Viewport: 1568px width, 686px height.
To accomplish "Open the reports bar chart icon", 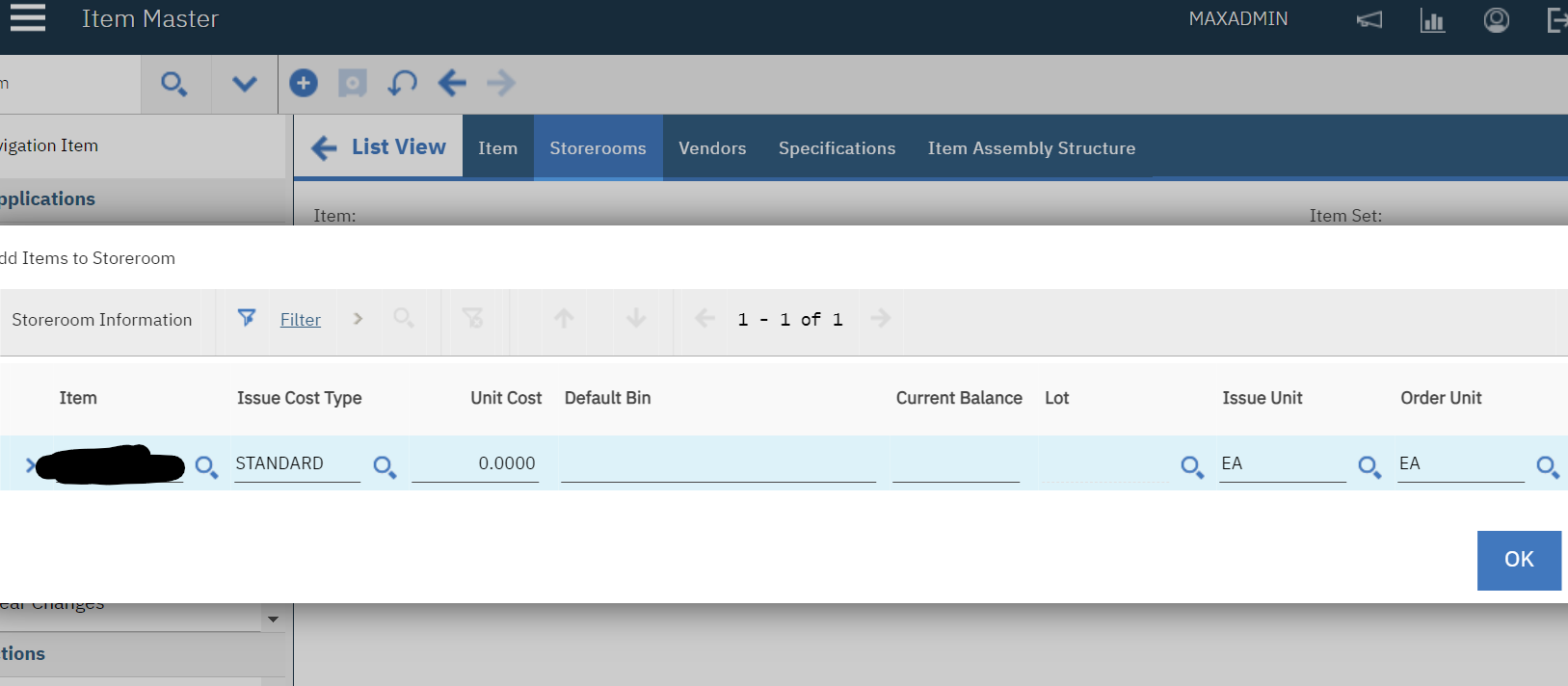I will (x=1433, y=20).
